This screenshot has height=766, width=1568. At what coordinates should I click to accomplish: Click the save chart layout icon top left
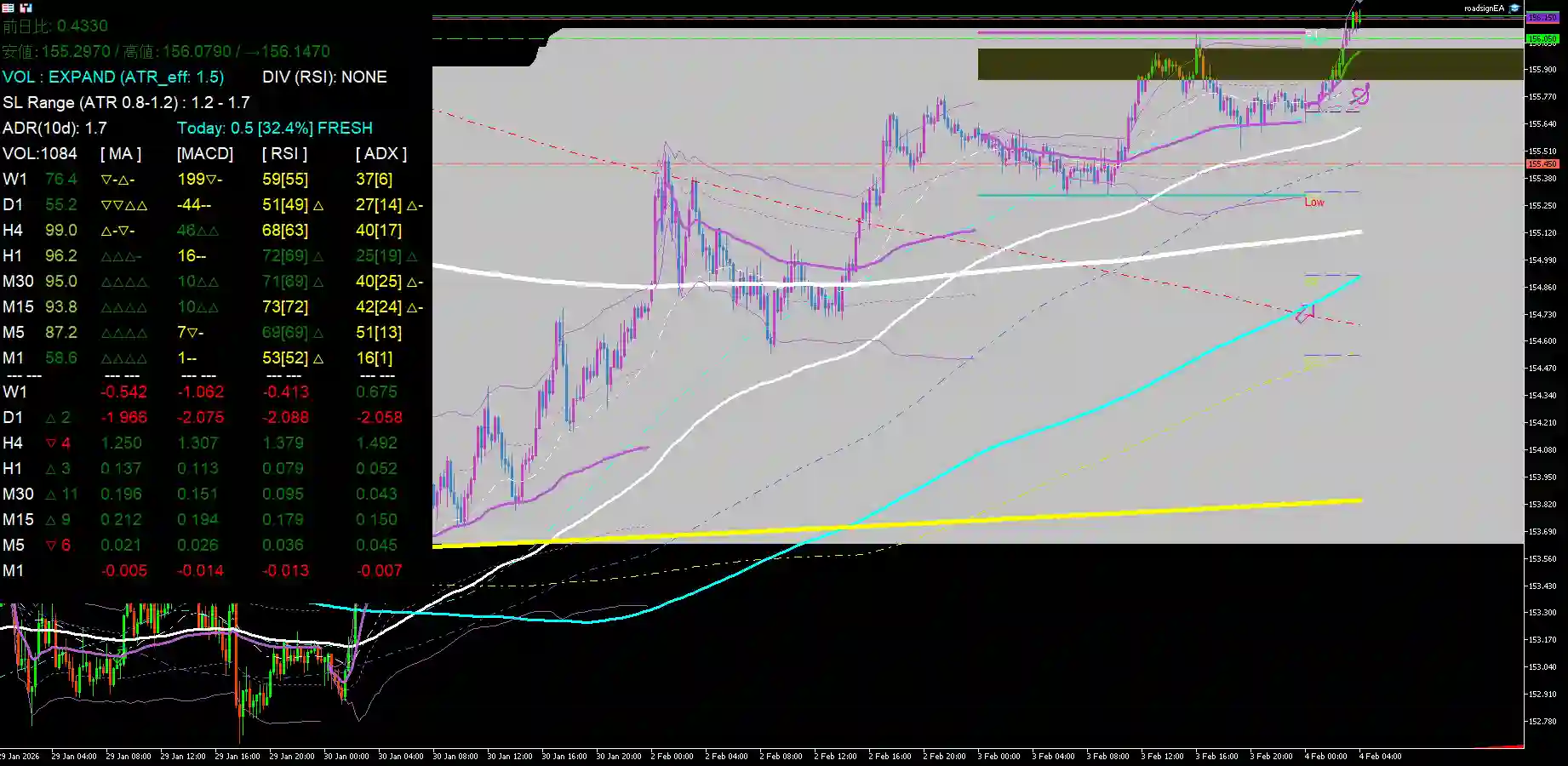click(25, 8)
